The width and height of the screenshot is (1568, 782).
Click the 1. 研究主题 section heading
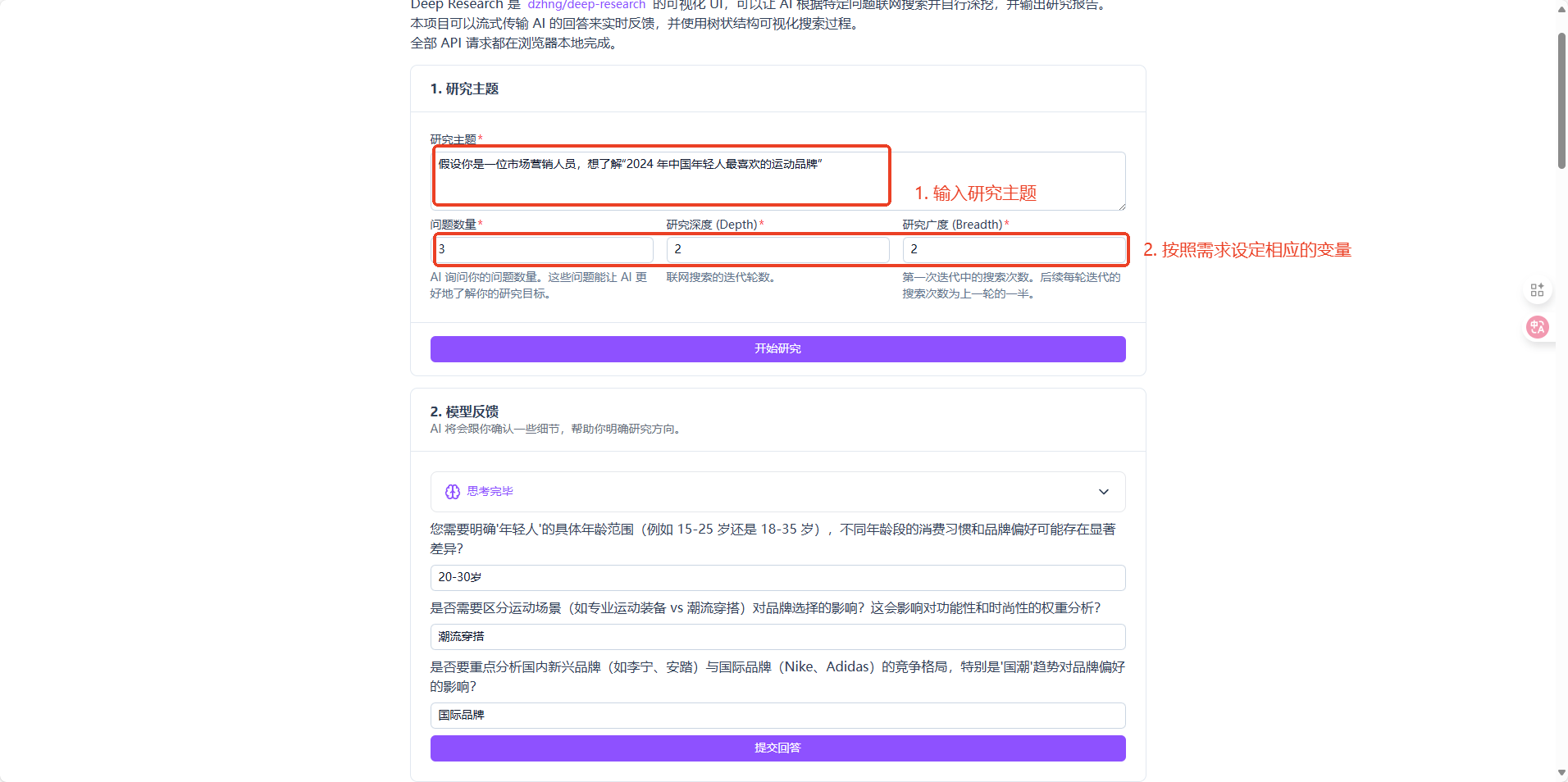click(464, 89)
